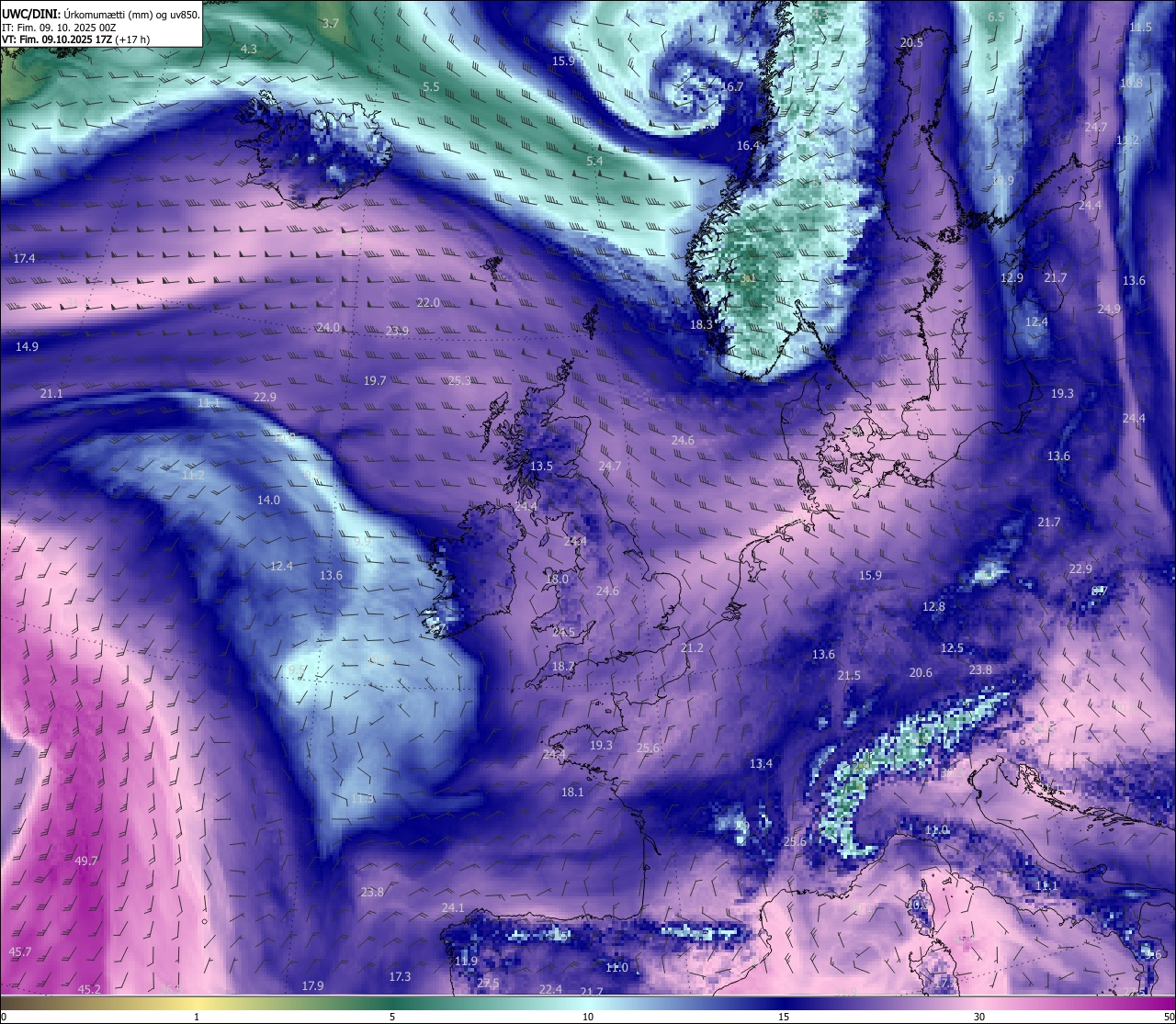Click the 18.7 value label
The height and width of the screenshot is (1024, 1176).
(563, 667)
